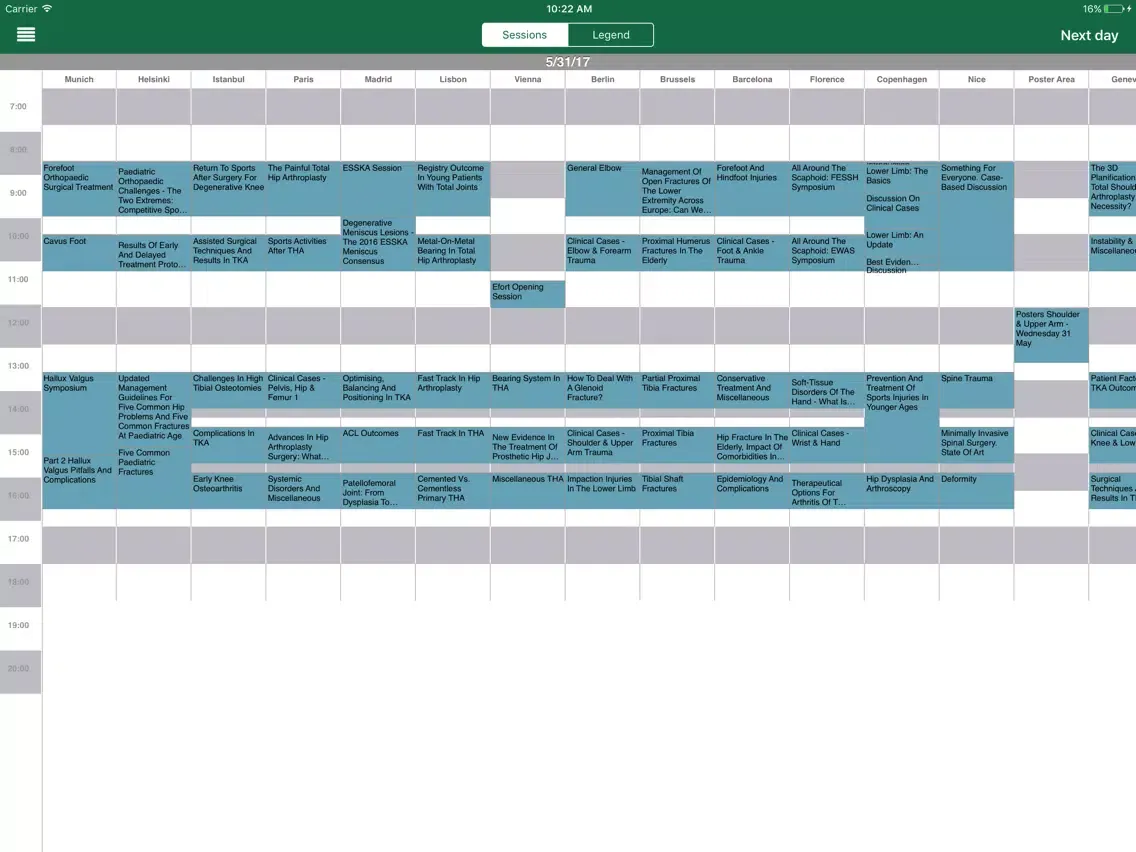
Task: Open the hamburger menu icon
Action: click(26, 35)
